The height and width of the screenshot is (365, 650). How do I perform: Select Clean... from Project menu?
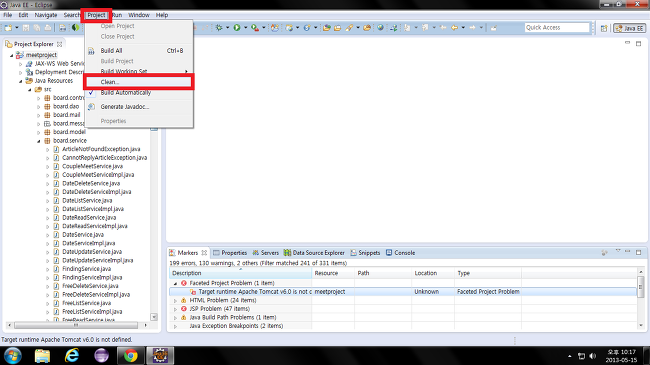point(139,82)
